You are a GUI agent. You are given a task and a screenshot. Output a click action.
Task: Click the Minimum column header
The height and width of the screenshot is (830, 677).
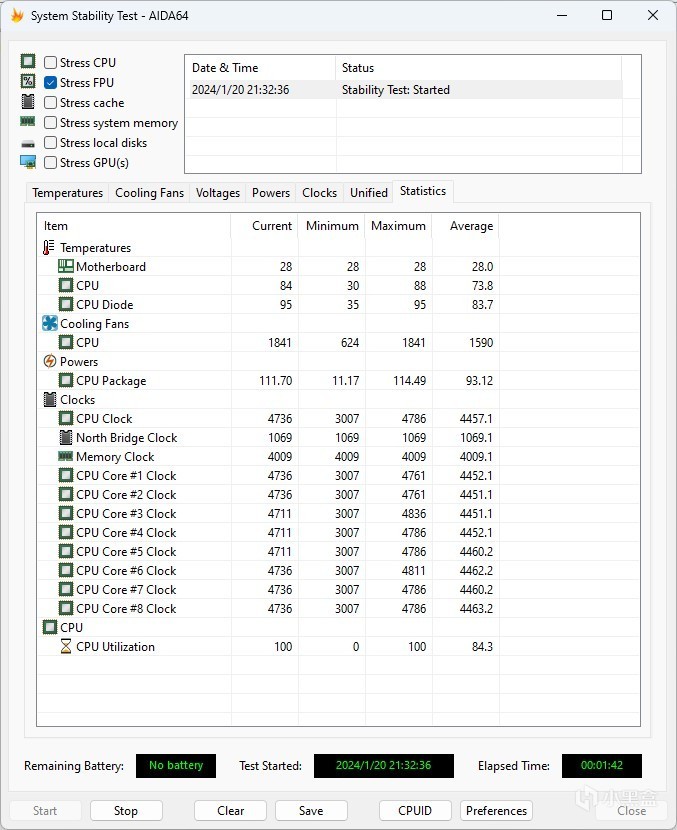tap(331, 226)
